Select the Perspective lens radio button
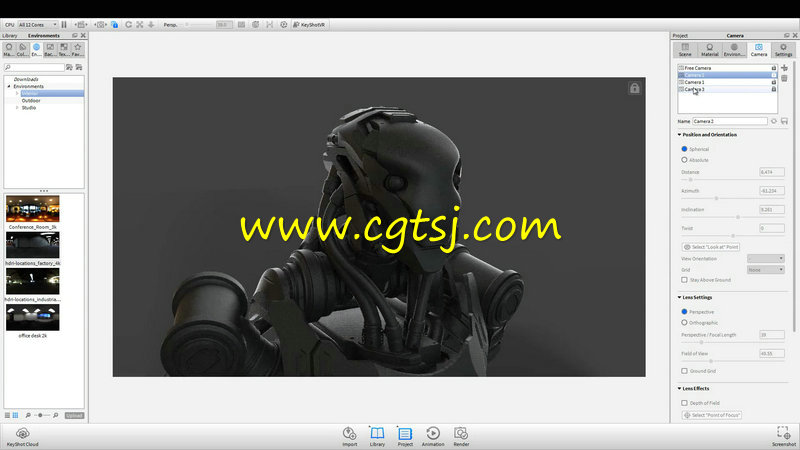The image size is (800, 450). tap(684, 311)
